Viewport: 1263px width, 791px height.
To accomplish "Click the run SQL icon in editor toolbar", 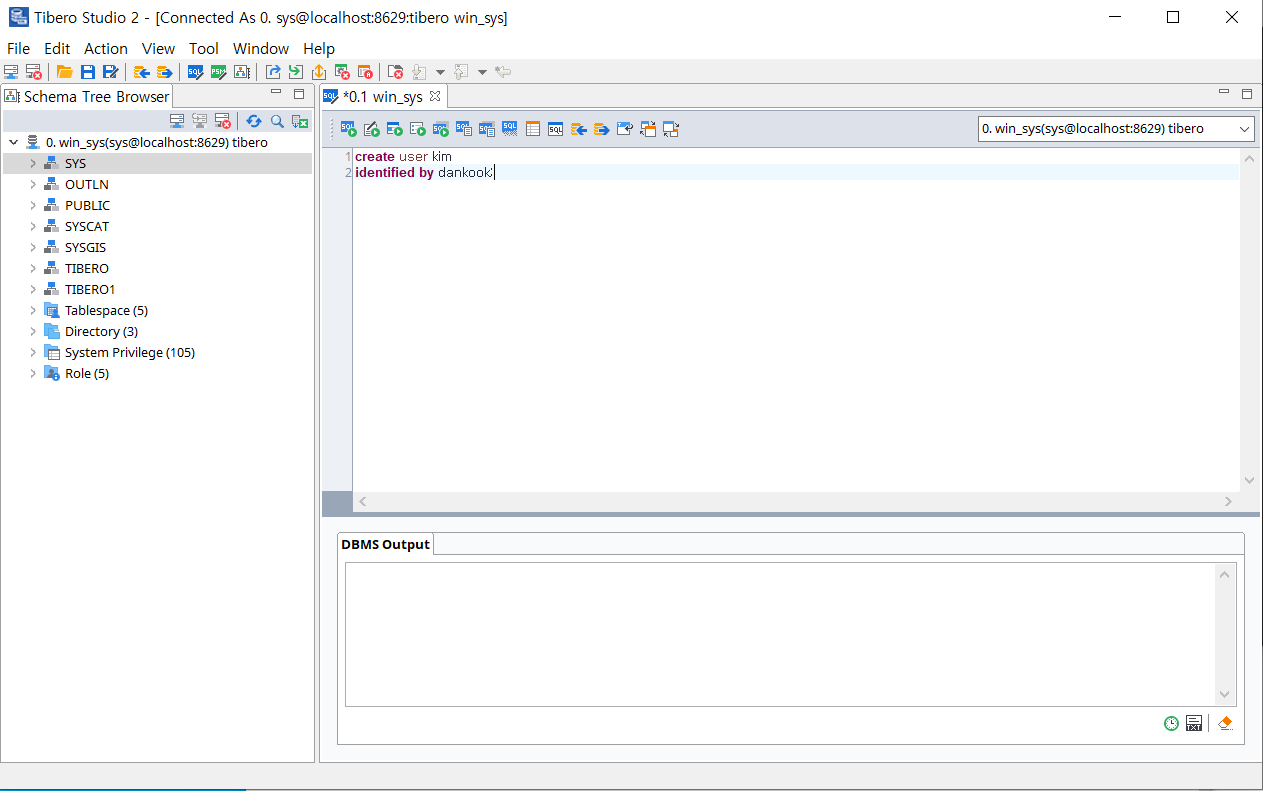I will 349,129.
